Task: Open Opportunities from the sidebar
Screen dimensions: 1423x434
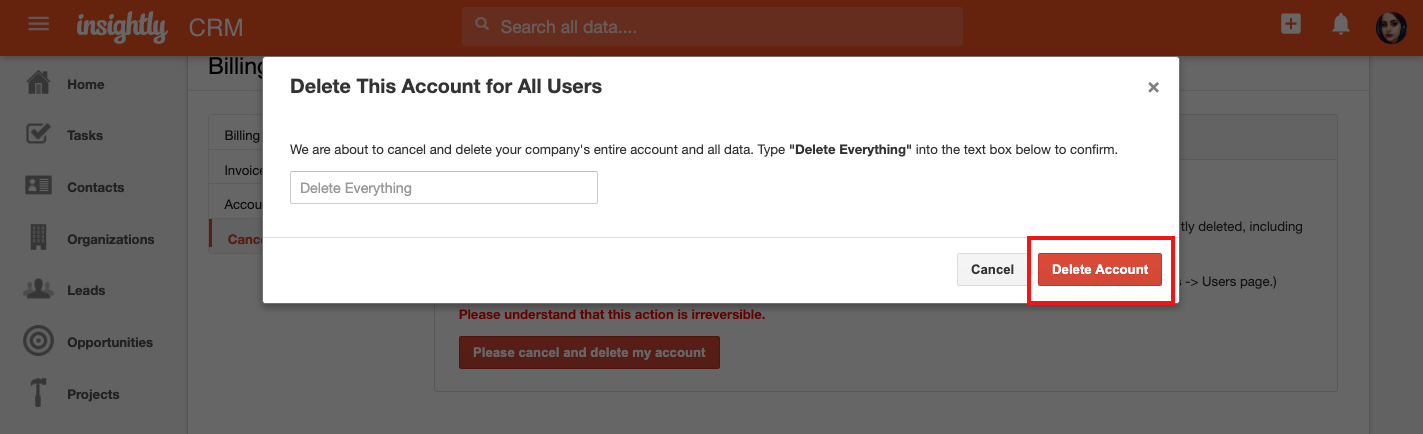Action: point(110,342)
